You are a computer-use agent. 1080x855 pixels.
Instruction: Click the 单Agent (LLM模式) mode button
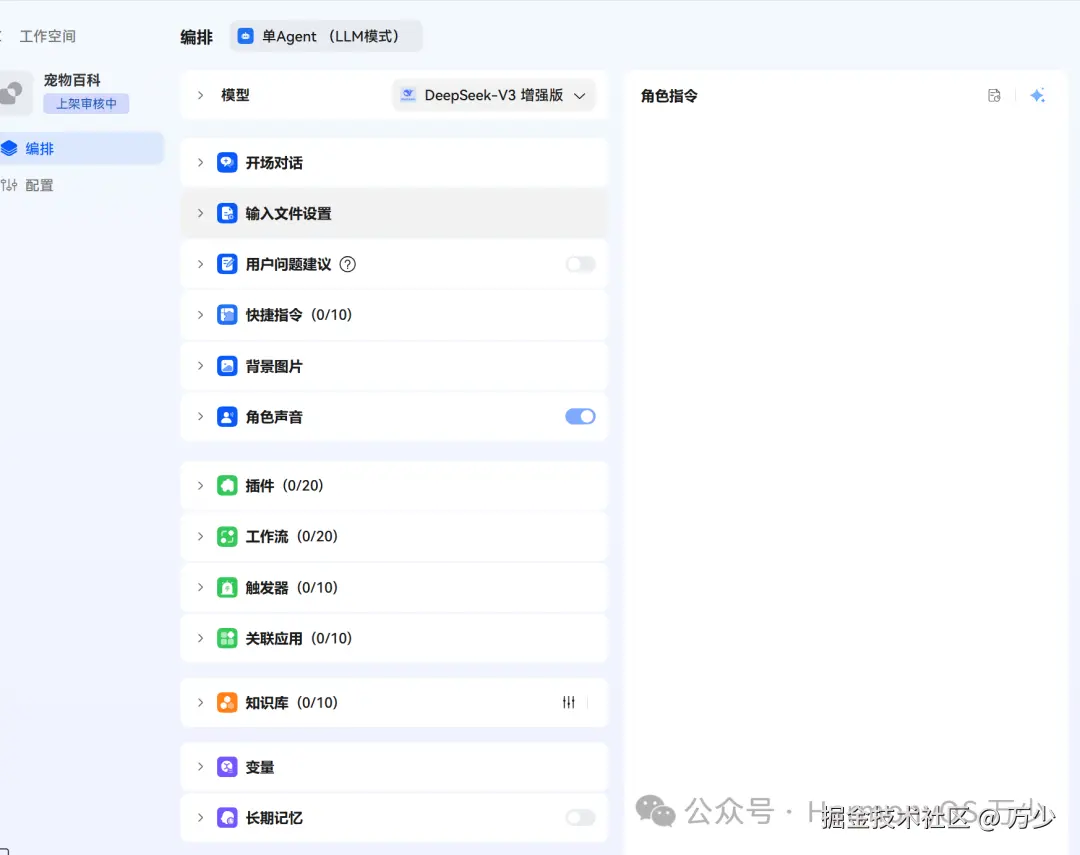(x=326, y=37)
